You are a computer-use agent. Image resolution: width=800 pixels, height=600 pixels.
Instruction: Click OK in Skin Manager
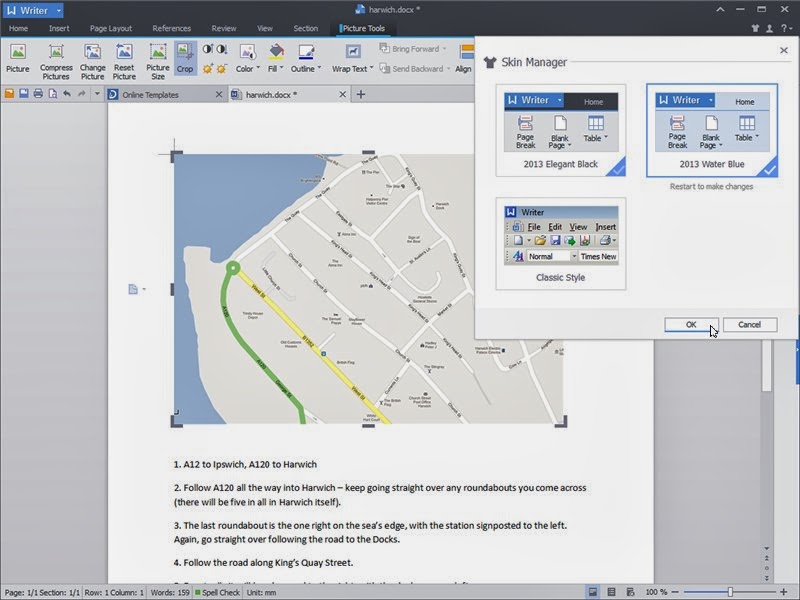click(x=691, y=324)
